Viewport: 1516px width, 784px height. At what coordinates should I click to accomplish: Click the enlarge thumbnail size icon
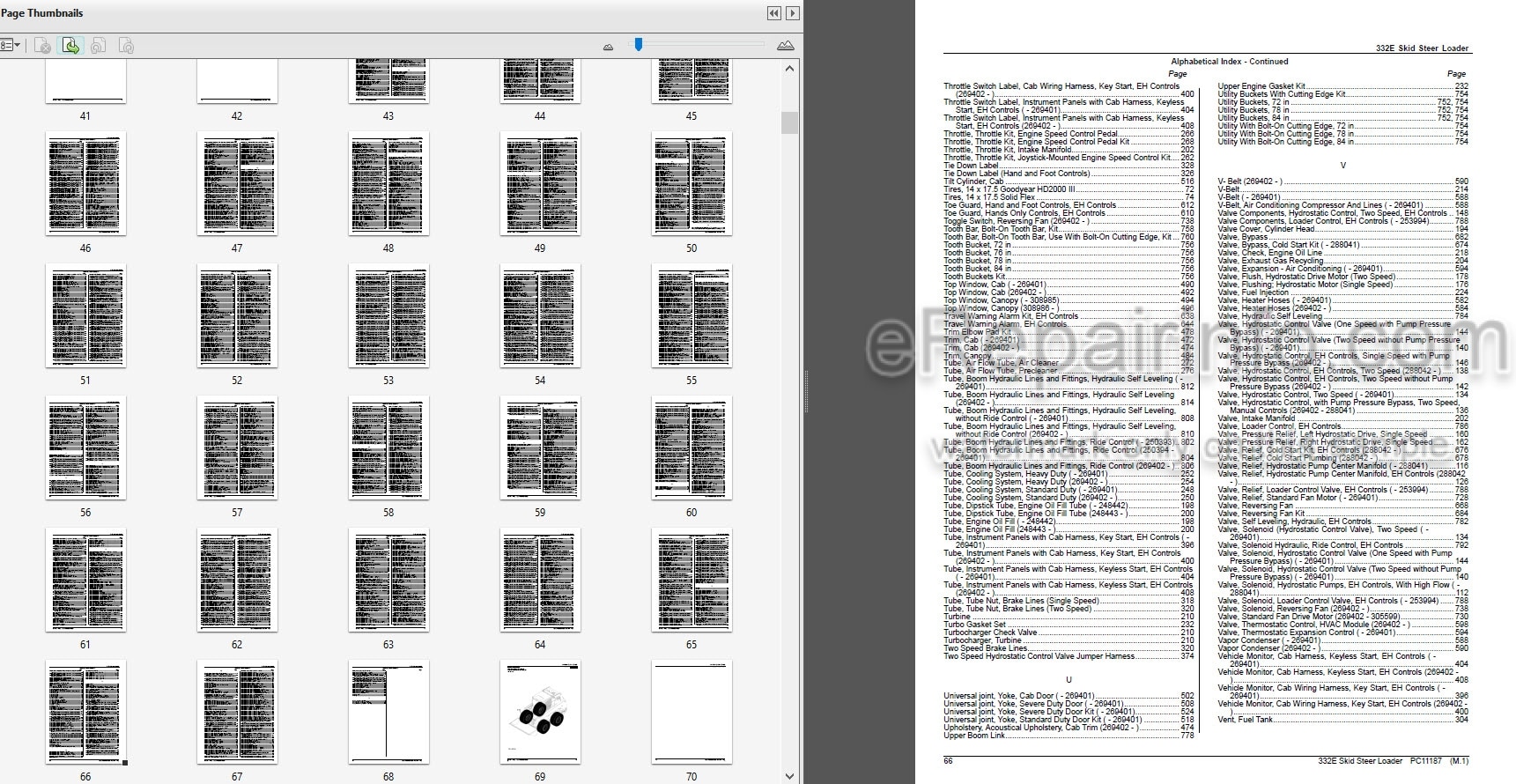pyautogui.click(x=786, y=46)
